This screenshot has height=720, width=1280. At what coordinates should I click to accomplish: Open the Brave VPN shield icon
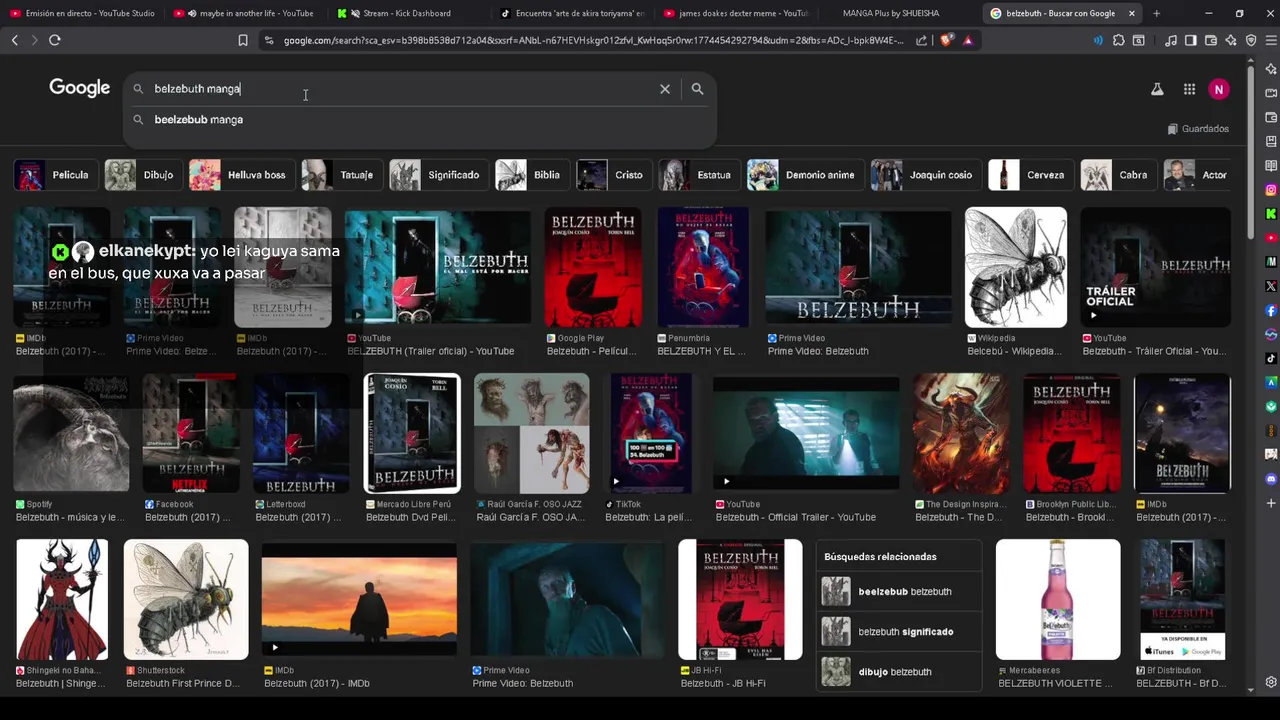click(x=1251, y=40)
